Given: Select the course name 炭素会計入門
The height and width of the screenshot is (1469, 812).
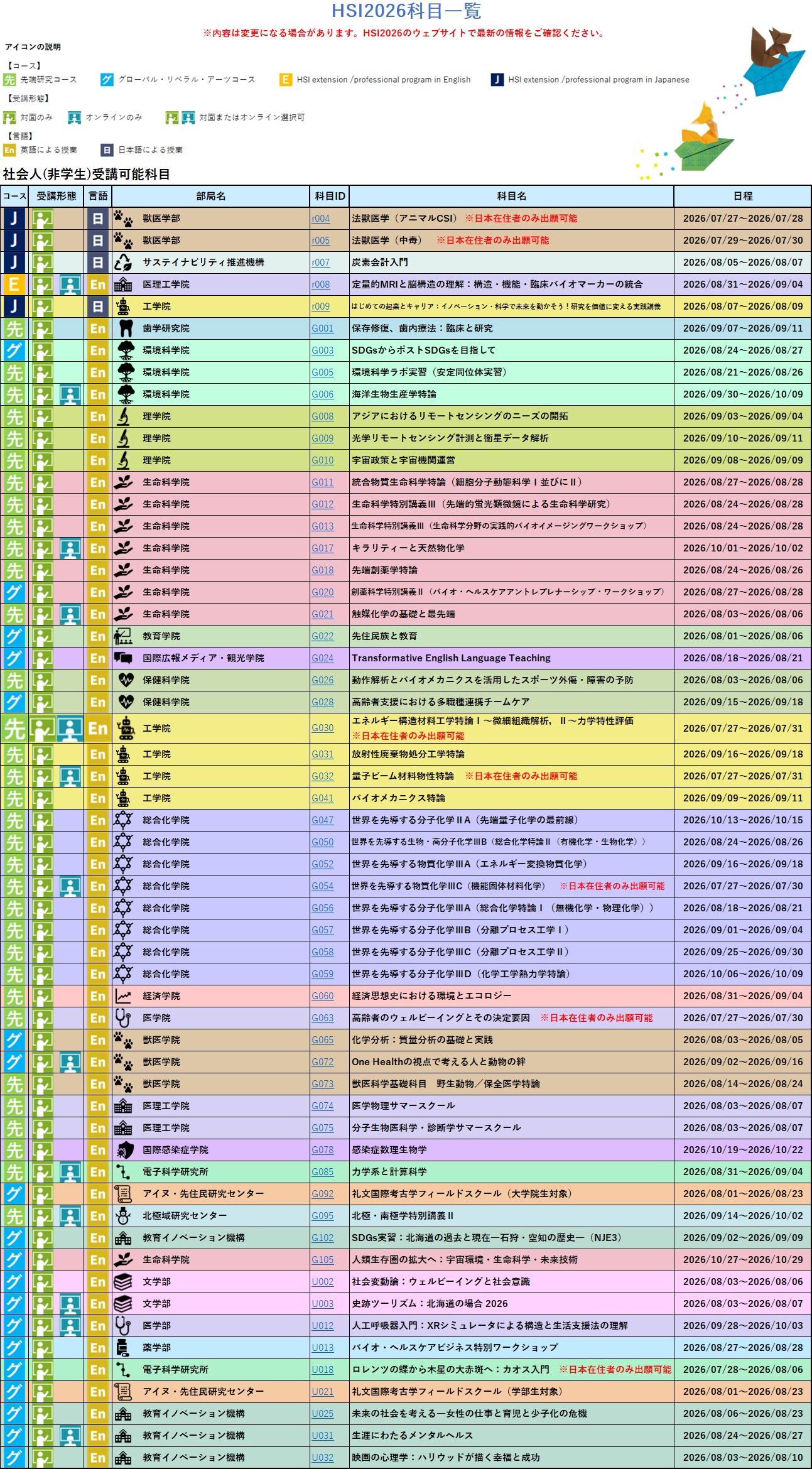Looking at the screenshot, I should [380, 263].
